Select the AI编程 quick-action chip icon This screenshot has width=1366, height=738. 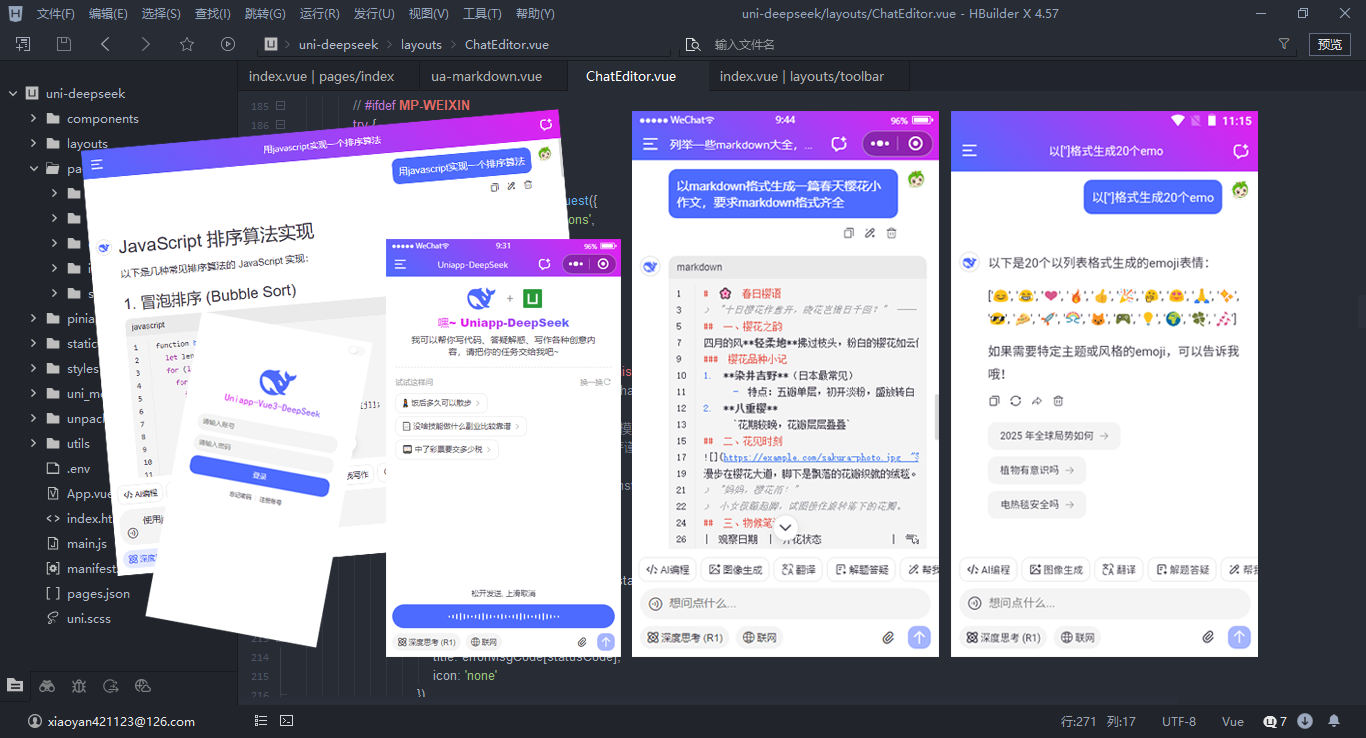point(988,569)
